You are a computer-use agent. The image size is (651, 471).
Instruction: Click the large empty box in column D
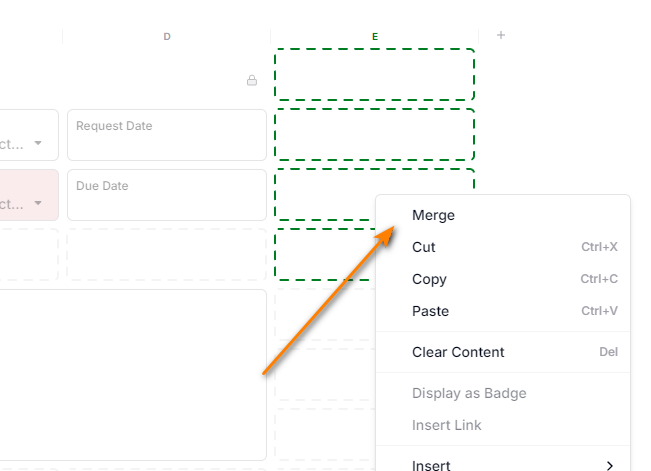(x=133, y=374)
